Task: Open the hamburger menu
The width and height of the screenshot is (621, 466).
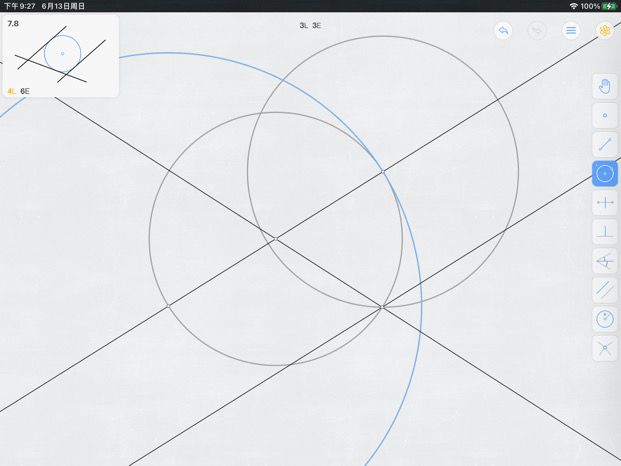Action: click(x=571, y=30)
